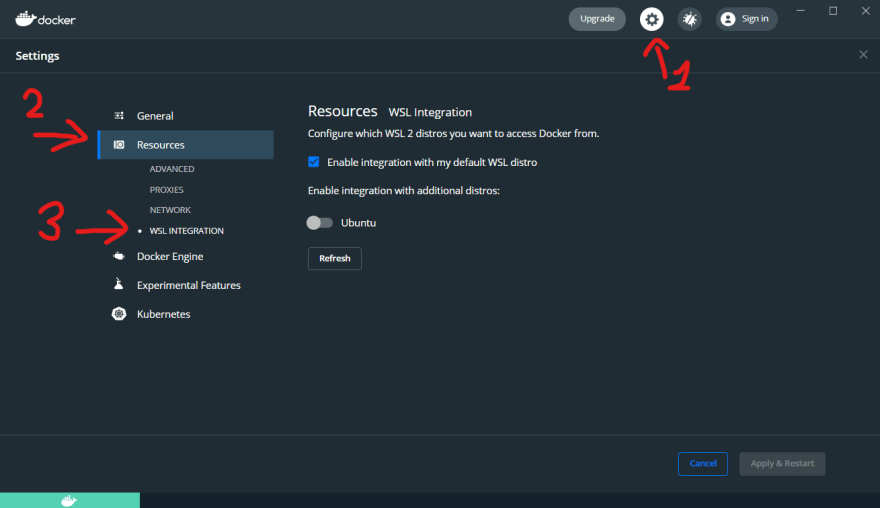This screenshot has height=508, width=880.
Task: Click the 'Enable integration with additional distros:' text
Action: coord(404,191)
